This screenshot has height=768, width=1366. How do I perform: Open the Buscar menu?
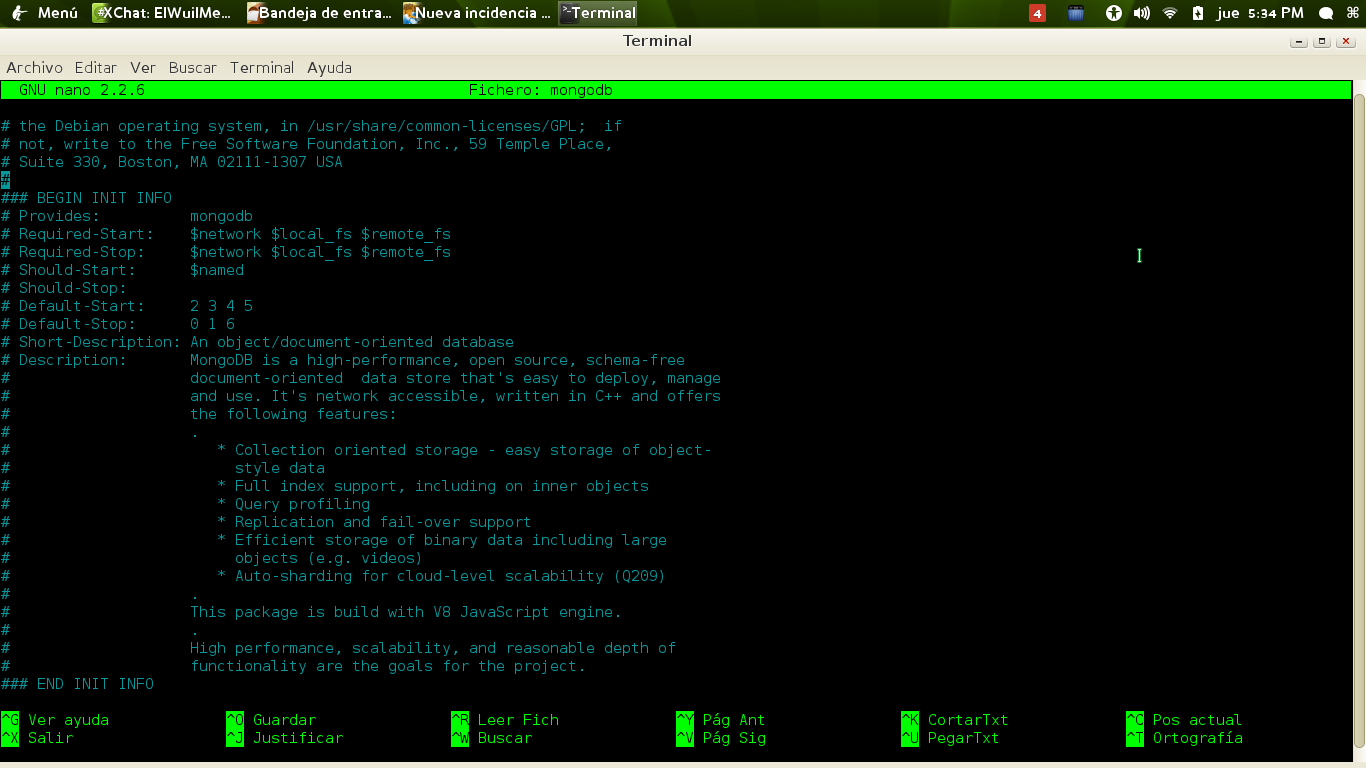pyautogui.click(x=192, y=67)
